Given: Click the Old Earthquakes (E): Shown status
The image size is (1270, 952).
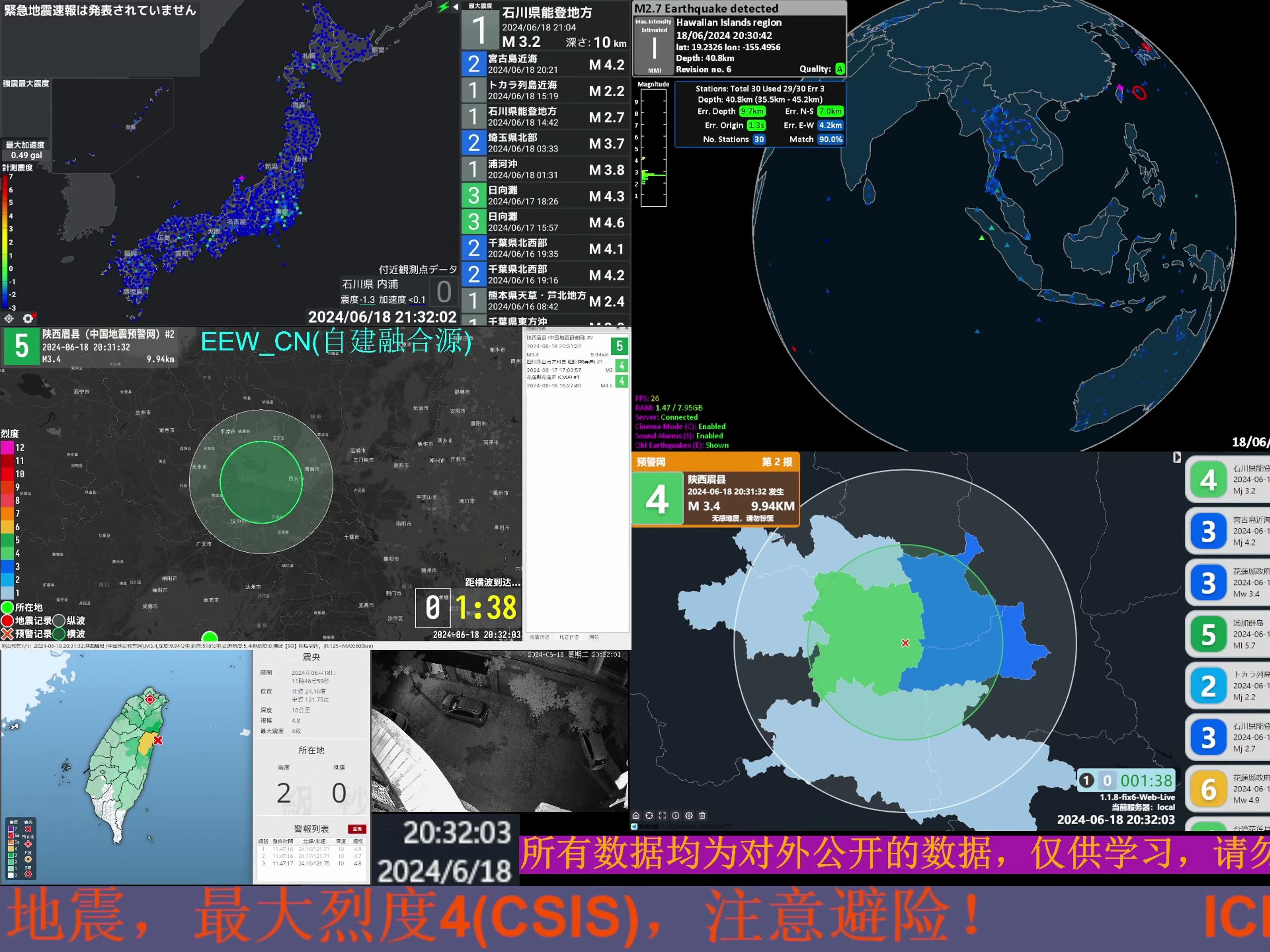Looking at the screenshot, I should tap(682, 445).
